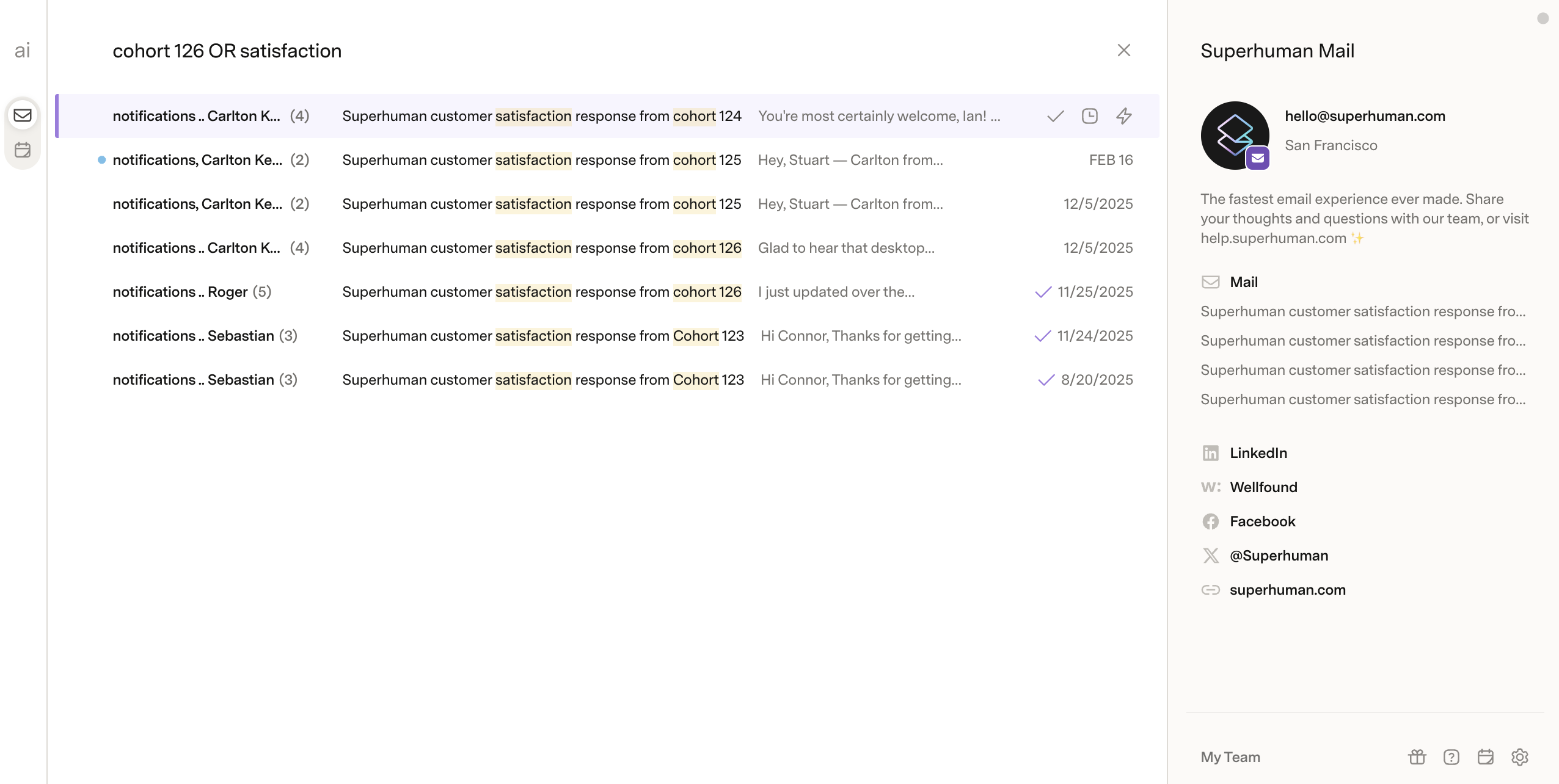Open the LinkedIn profile link
The width and height of the screenshot is (1559, 784).
coord(1258,453)
